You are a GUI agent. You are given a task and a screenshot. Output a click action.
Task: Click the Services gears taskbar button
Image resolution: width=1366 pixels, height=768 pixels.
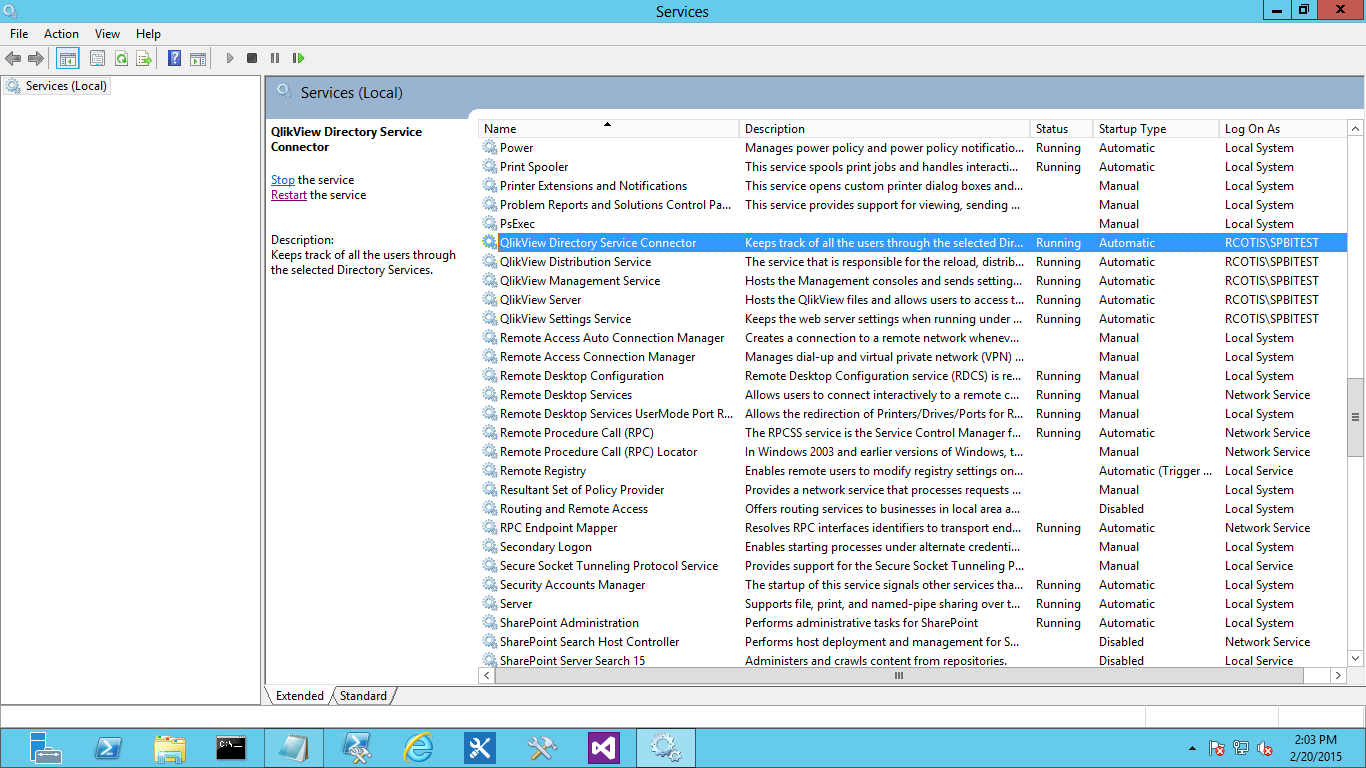click(666, 748)
